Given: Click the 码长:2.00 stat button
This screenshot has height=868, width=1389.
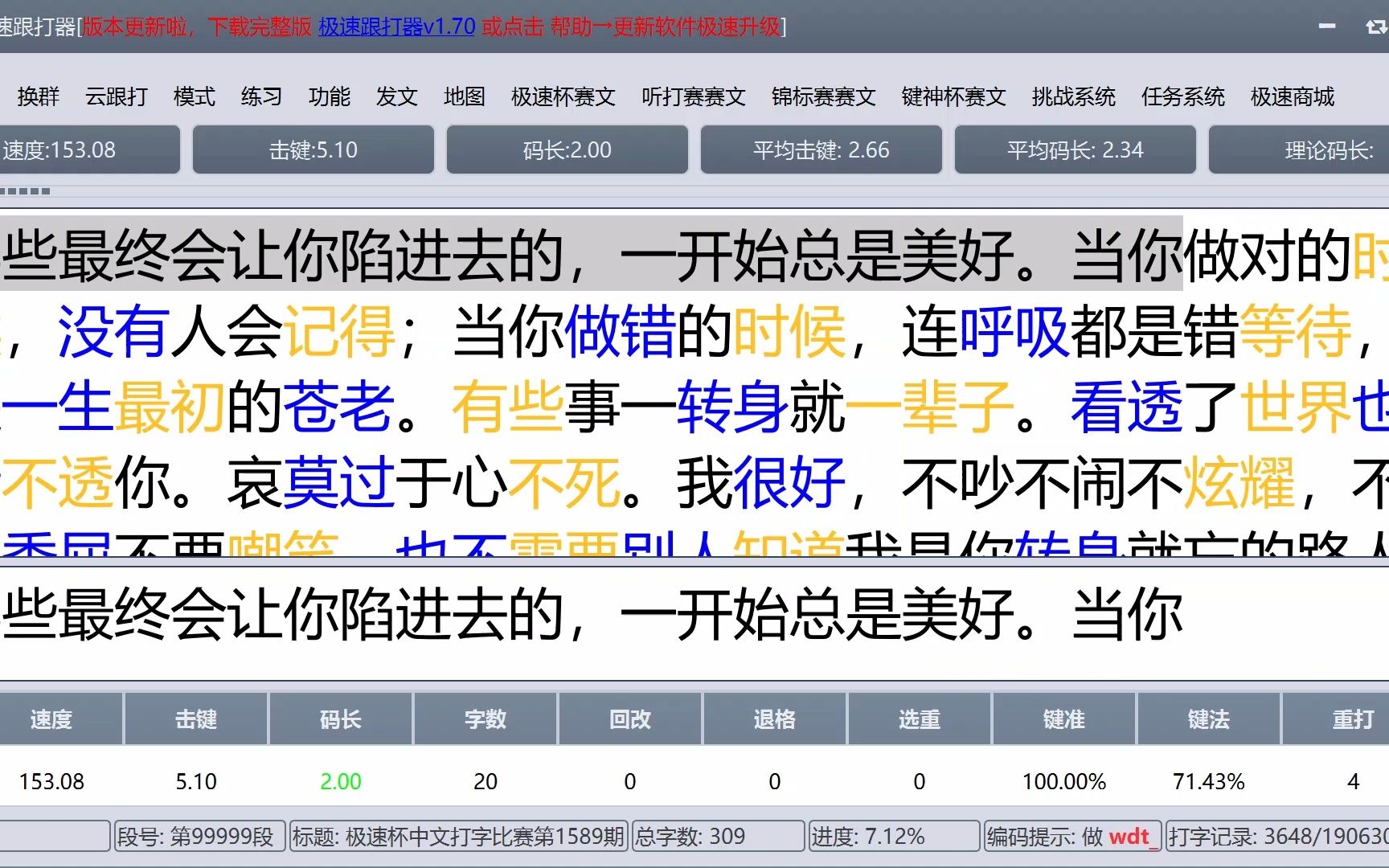Looking at the screenshot, I should coord(567,149).
